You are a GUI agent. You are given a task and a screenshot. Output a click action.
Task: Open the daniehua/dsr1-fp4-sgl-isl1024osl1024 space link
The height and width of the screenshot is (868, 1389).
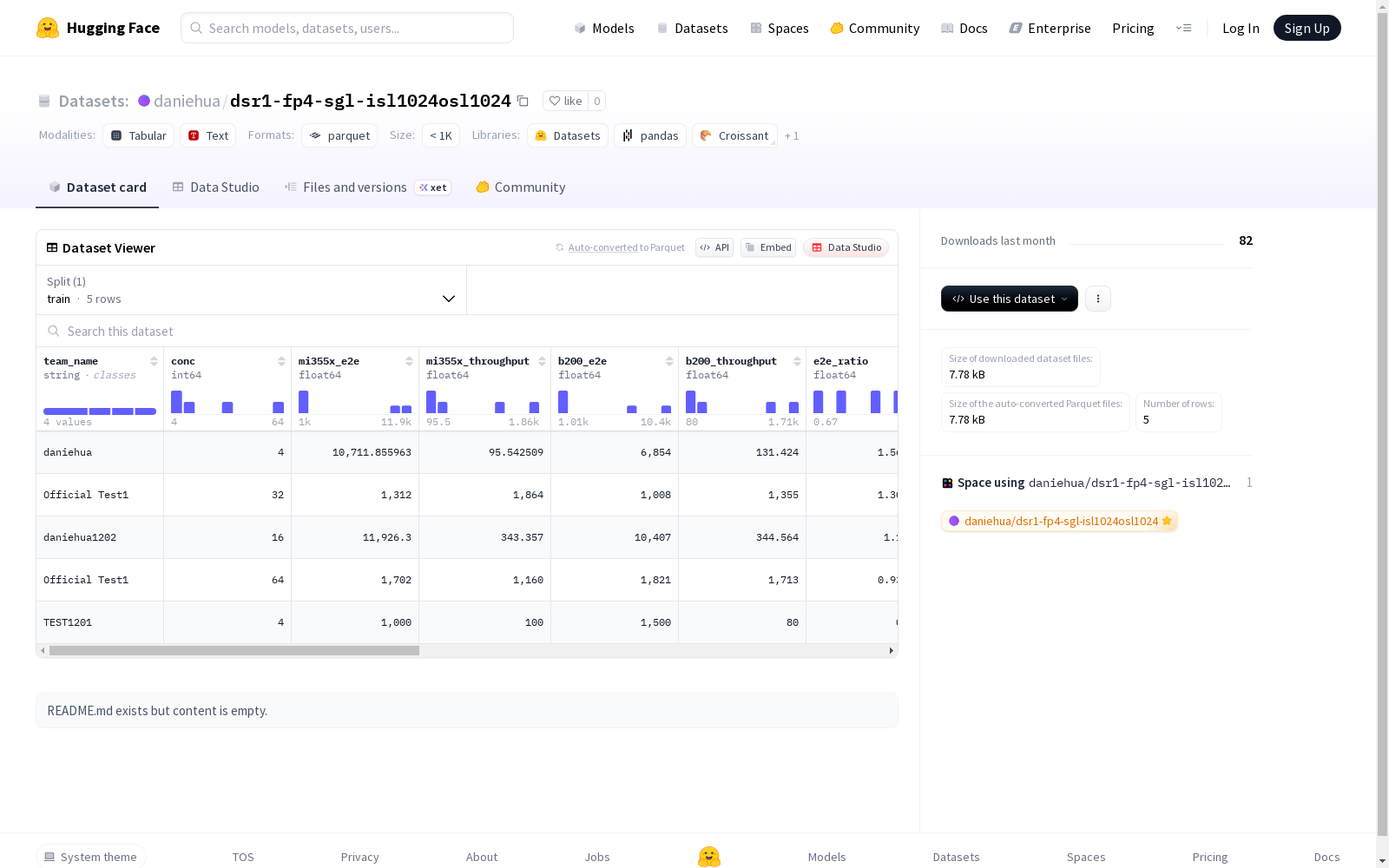[x=1059, y=521]
